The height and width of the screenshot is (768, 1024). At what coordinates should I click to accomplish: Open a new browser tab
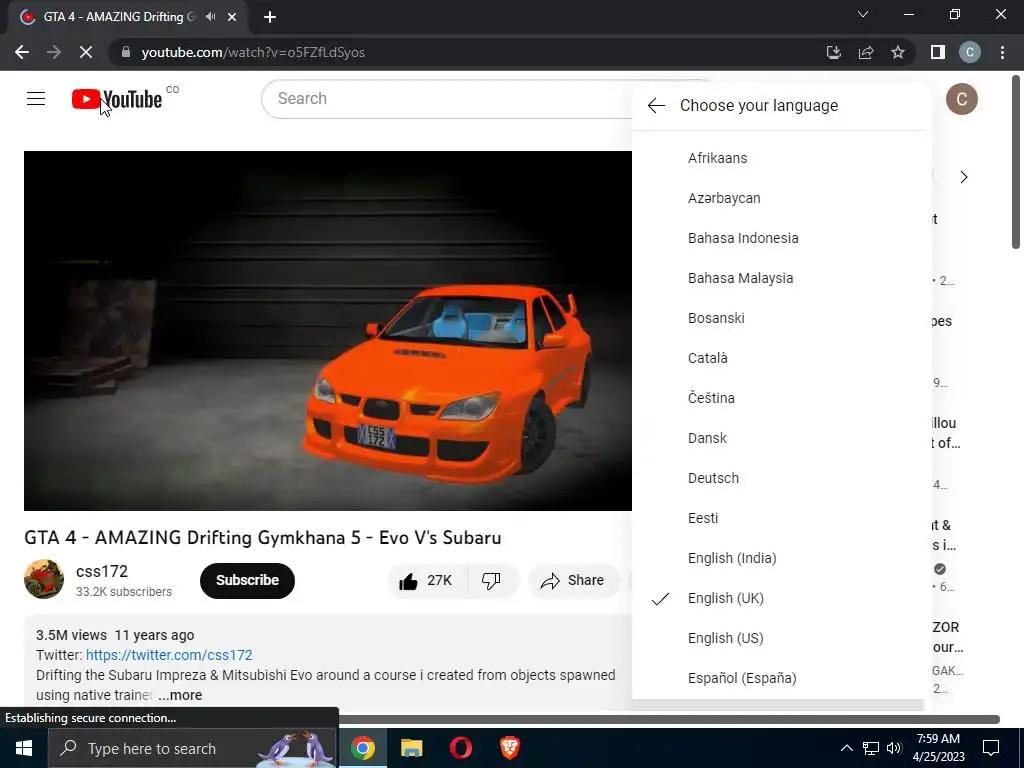click(x=270, y=17)
